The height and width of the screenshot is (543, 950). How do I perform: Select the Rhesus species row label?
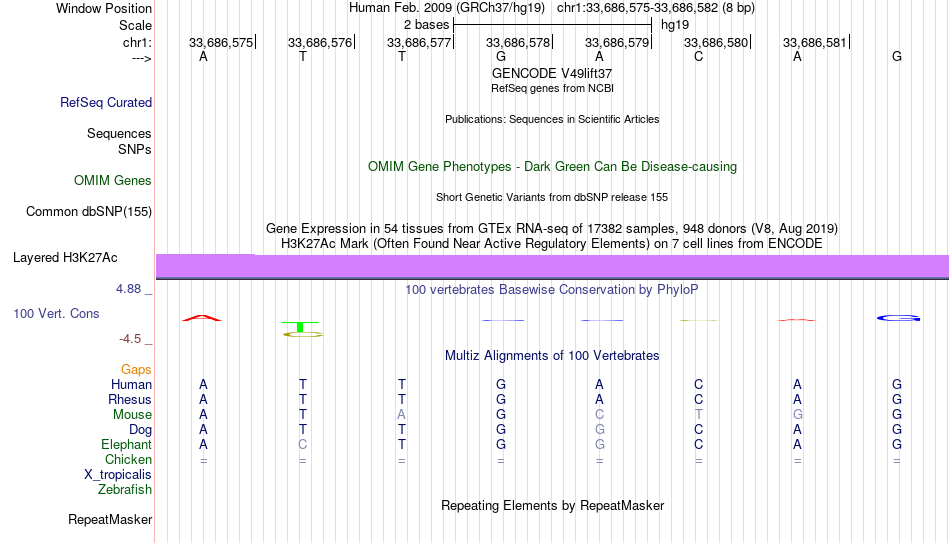(x=130, y=399)
